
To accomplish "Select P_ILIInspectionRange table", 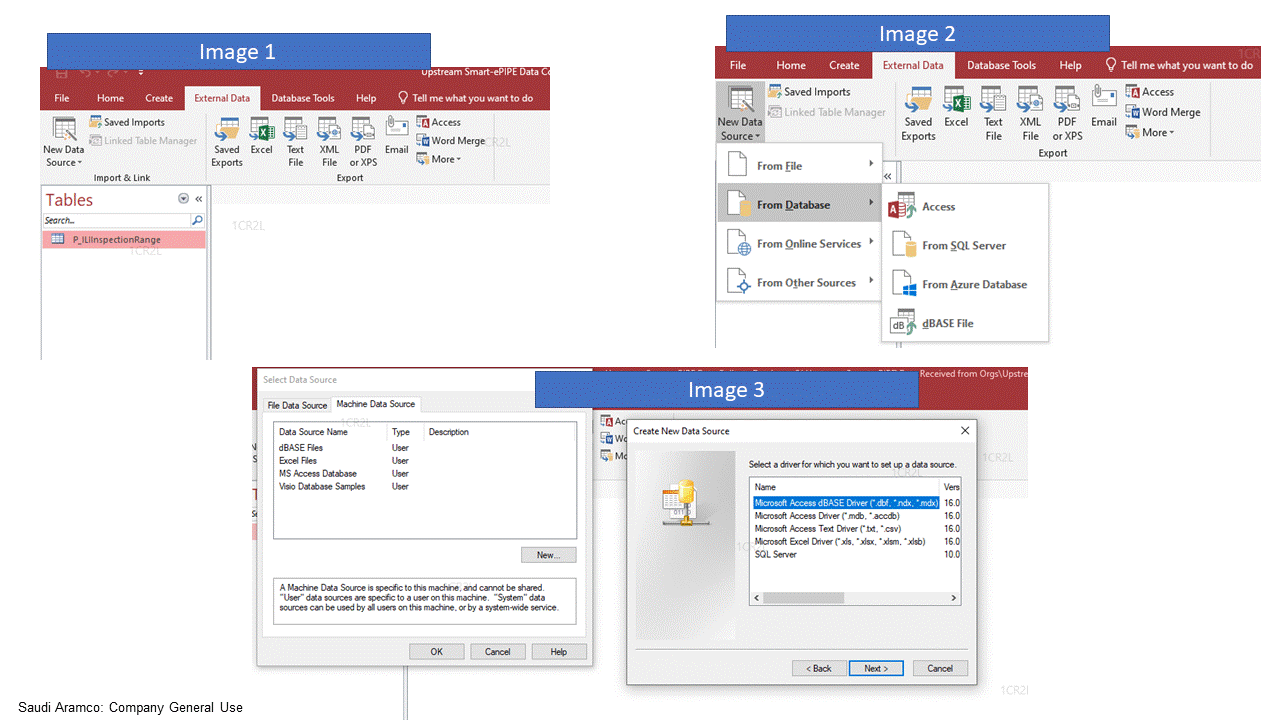I will [124, 240].
